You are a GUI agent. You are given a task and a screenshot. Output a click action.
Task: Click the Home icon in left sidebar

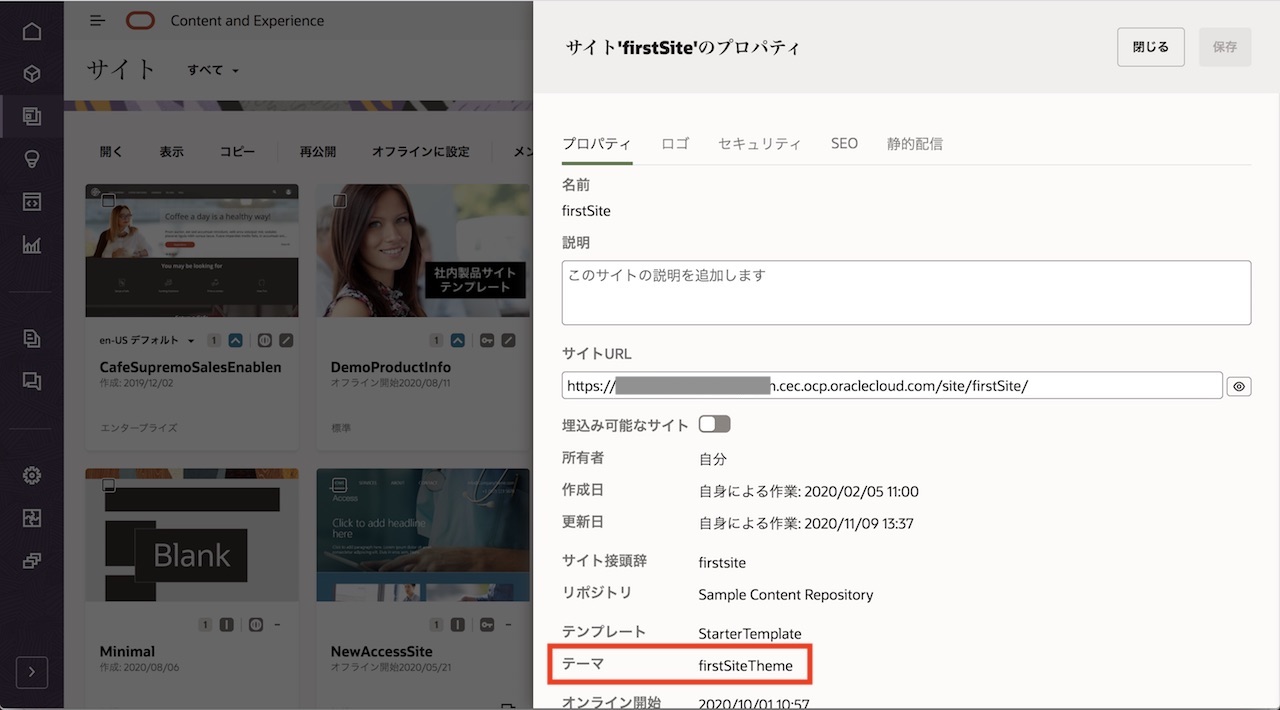(x=32, y=31)
